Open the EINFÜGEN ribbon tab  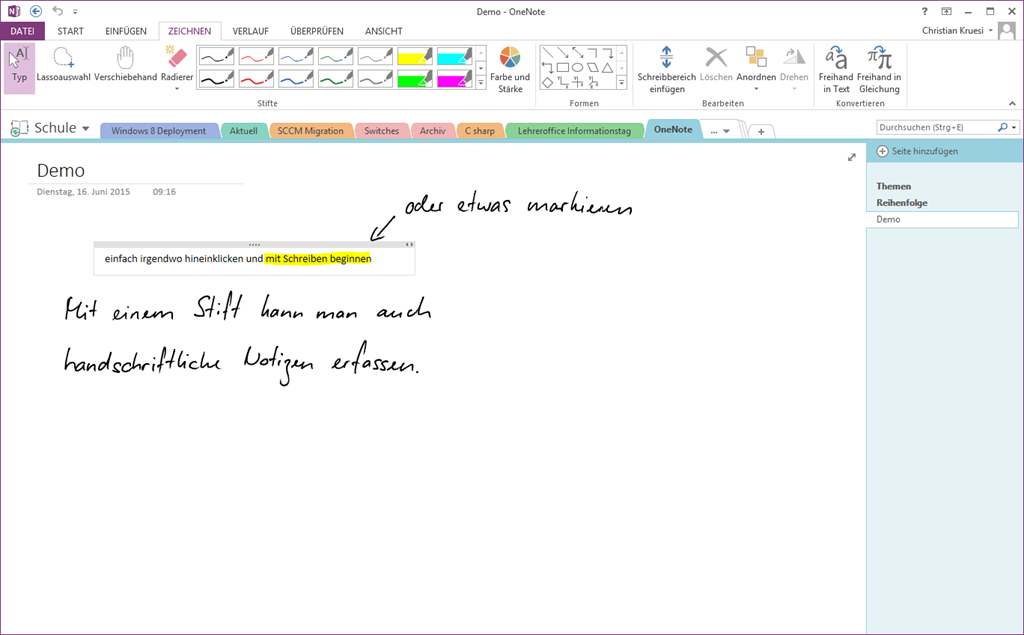click(126, 31)
